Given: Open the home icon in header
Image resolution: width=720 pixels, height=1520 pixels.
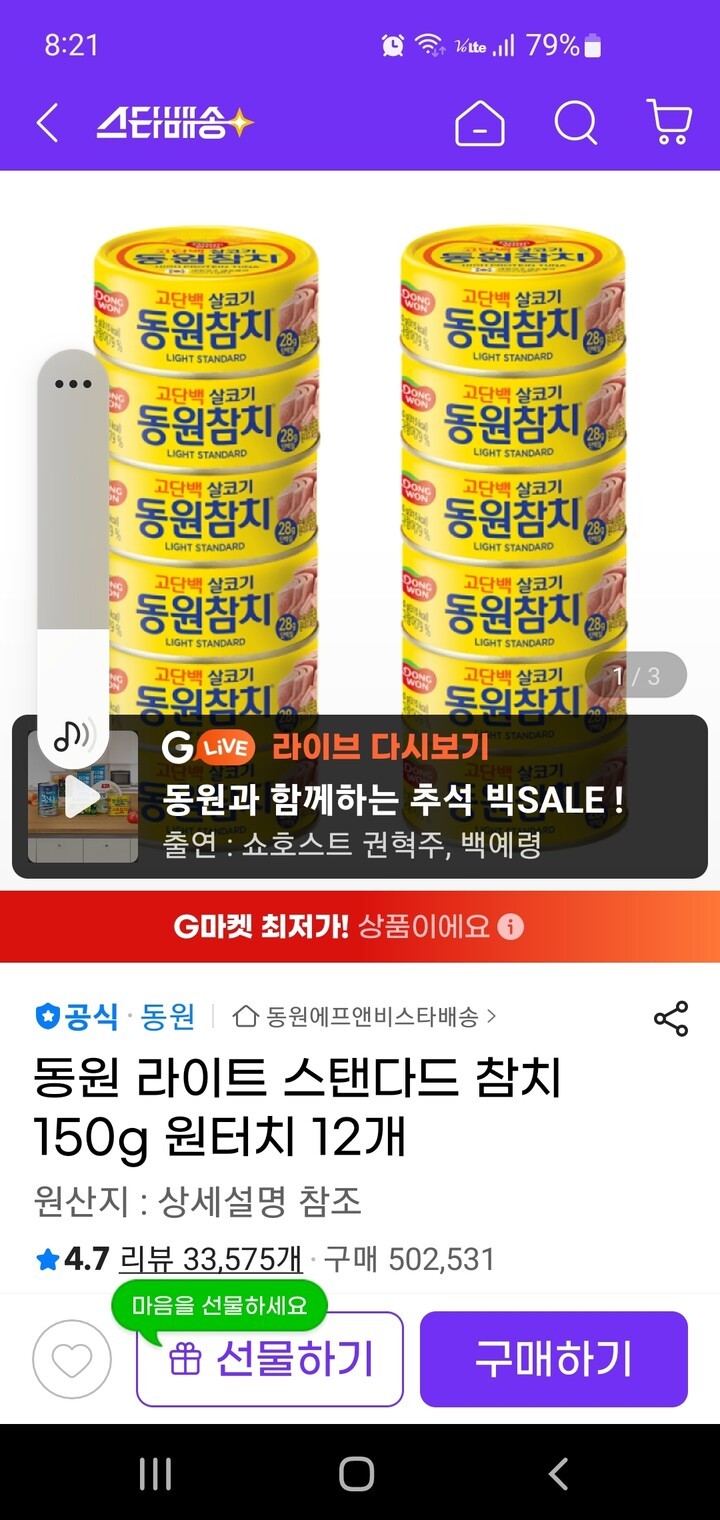Looking at the screenshot, I should coord(480,124).
